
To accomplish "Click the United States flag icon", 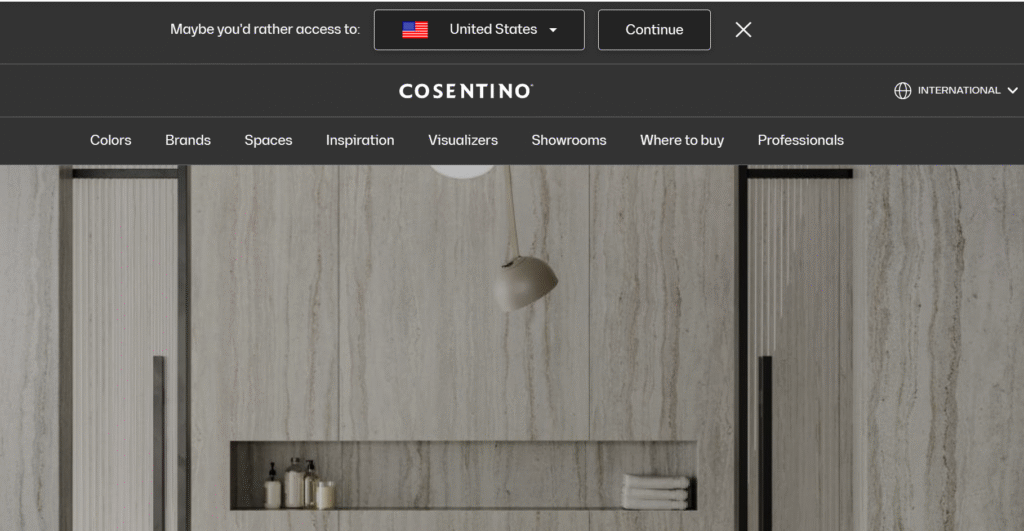I will coord(415,29).
